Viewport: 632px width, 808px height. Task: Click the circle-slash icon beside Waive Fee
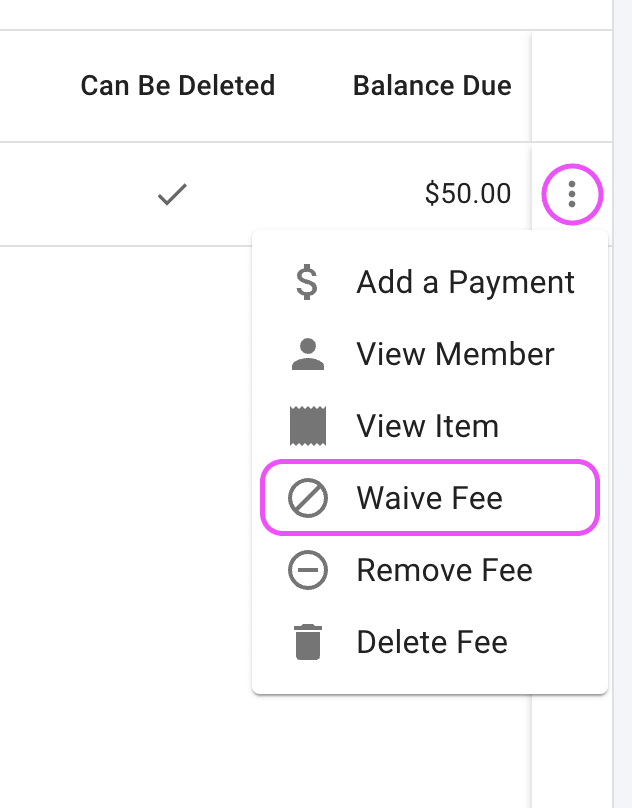(308, 498)
